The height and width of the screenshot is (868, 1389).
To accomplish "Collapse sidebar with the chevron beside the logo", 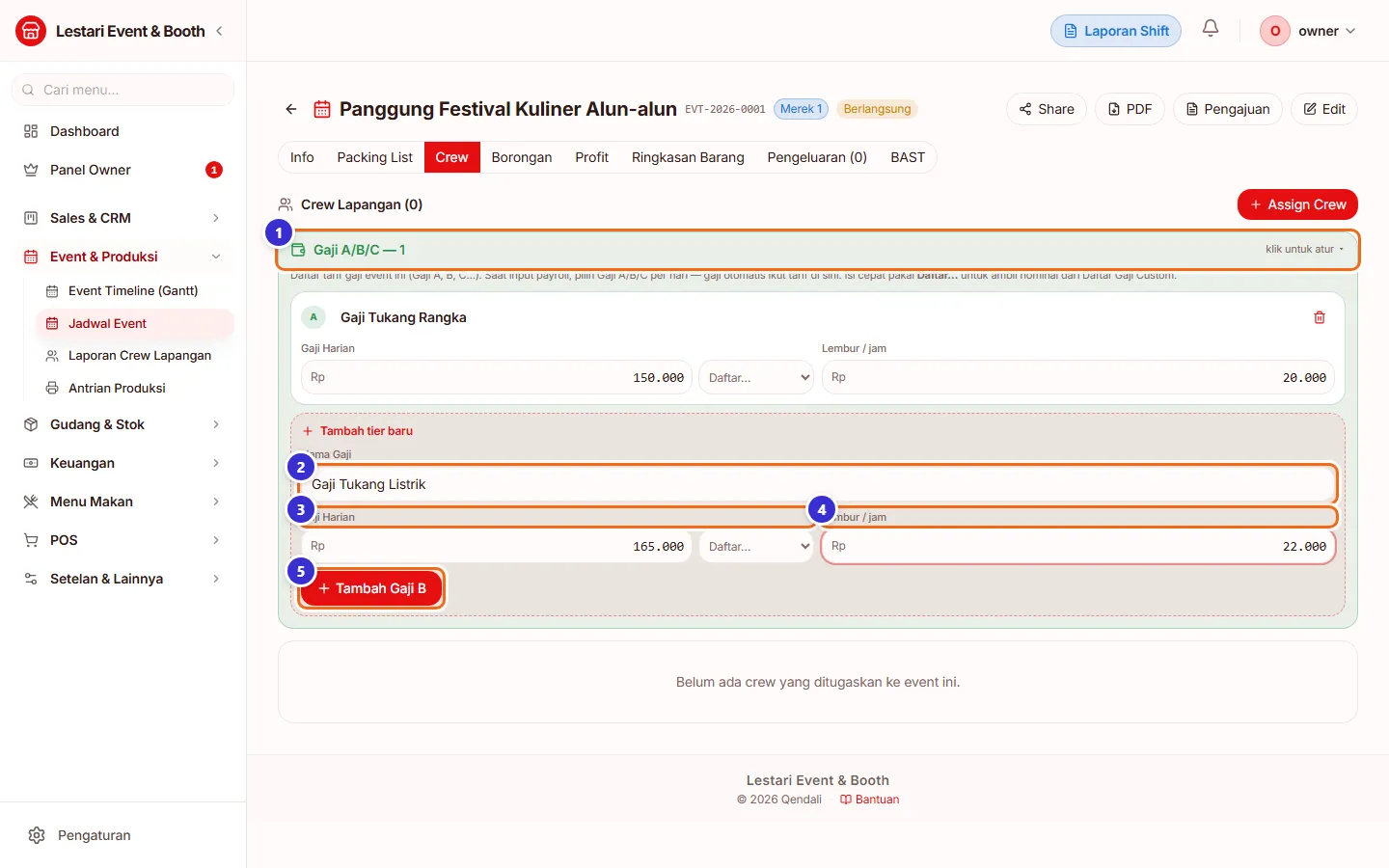I will [220, 31].
